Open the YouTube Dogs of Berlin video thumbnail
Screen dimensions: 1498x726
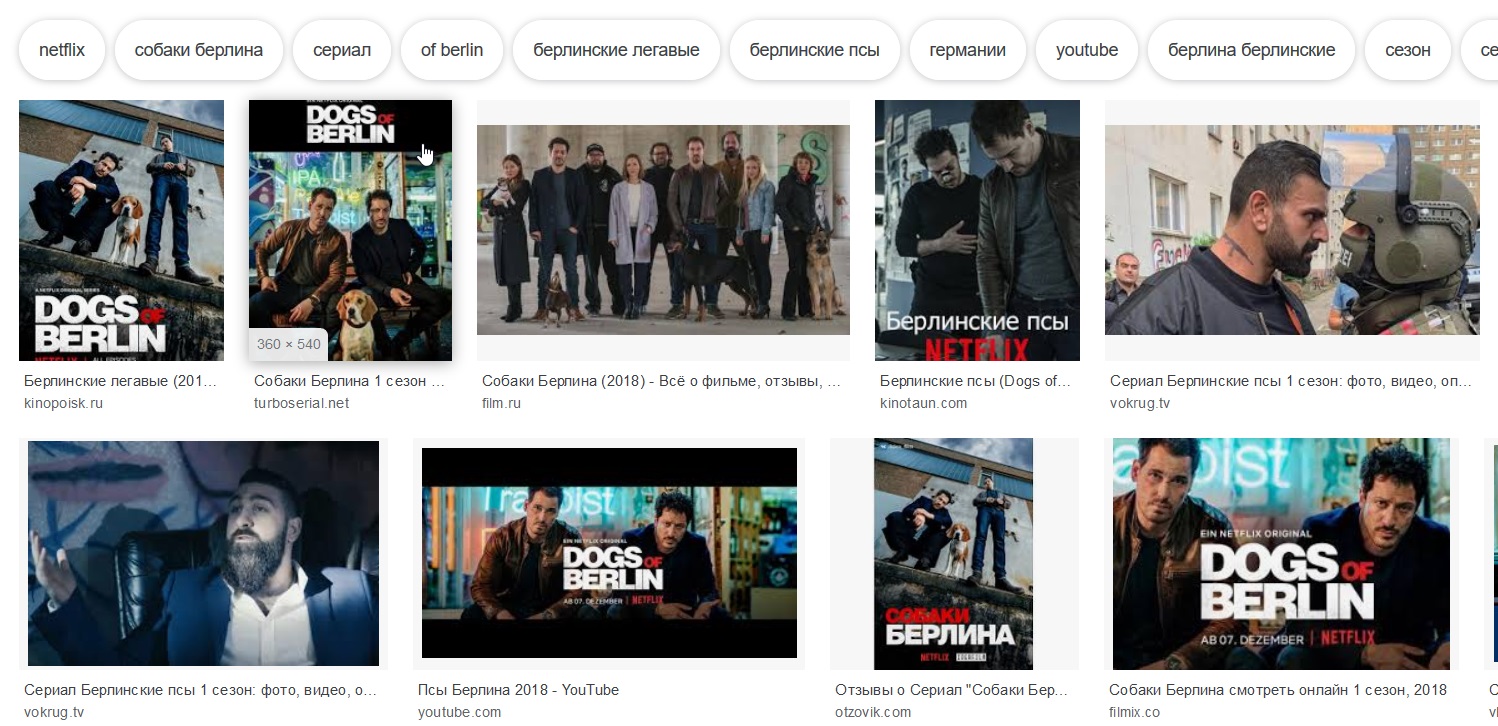coord(609,553)
